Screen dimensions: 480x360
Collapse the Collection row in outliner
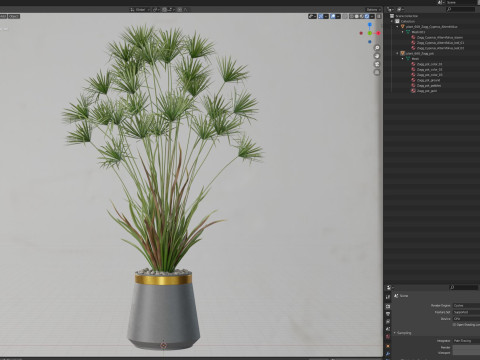[392, 21]
